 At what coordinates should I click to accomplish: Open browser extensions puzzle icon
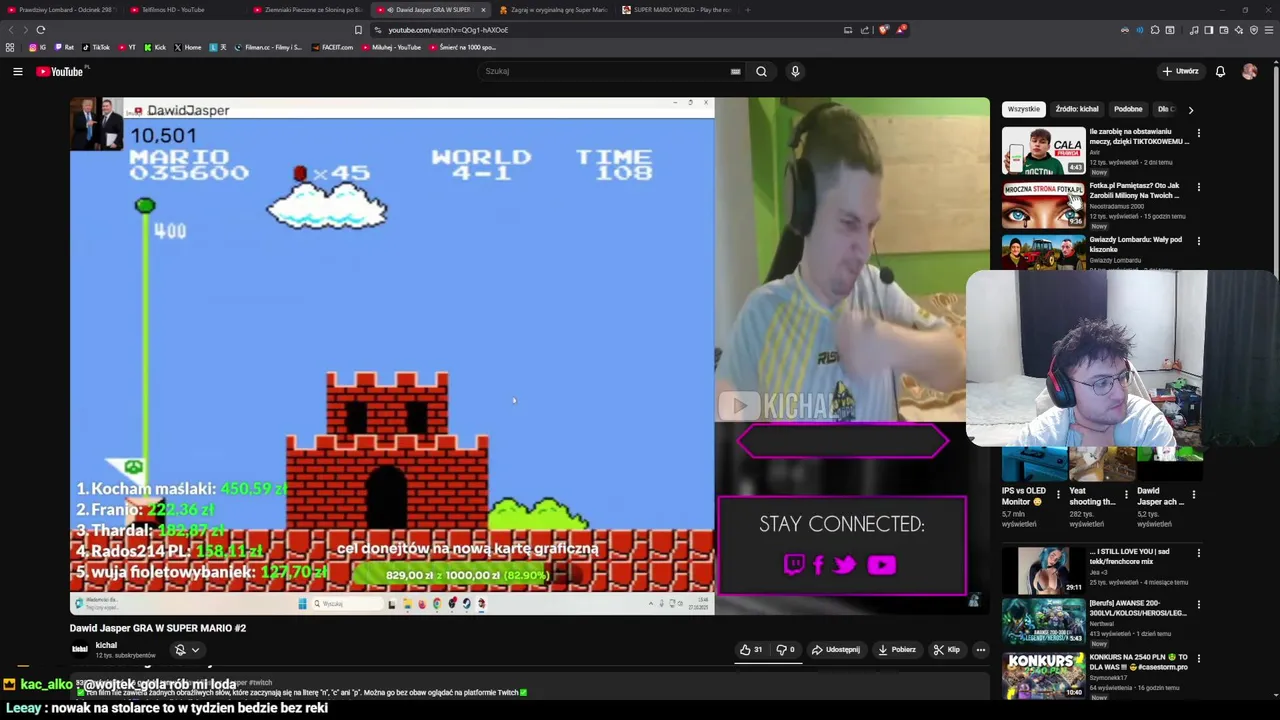[x=1154, y=30]
